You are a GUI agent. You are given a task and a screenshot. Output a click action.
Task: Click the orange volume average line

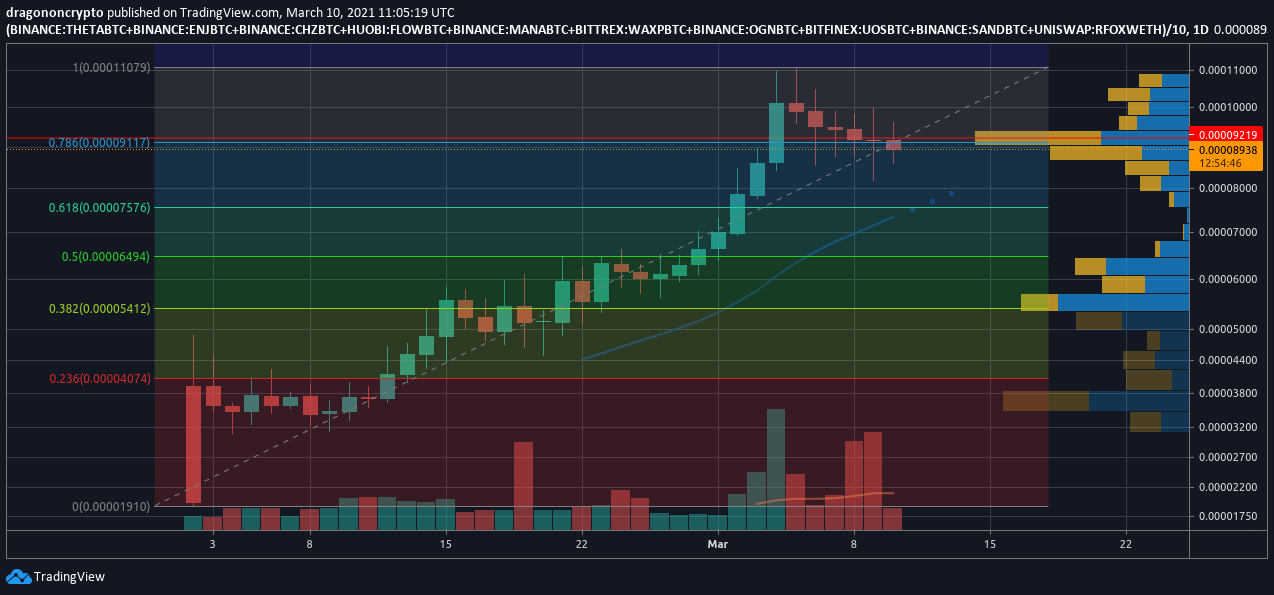pyautogui.click(x=825, y=497)
